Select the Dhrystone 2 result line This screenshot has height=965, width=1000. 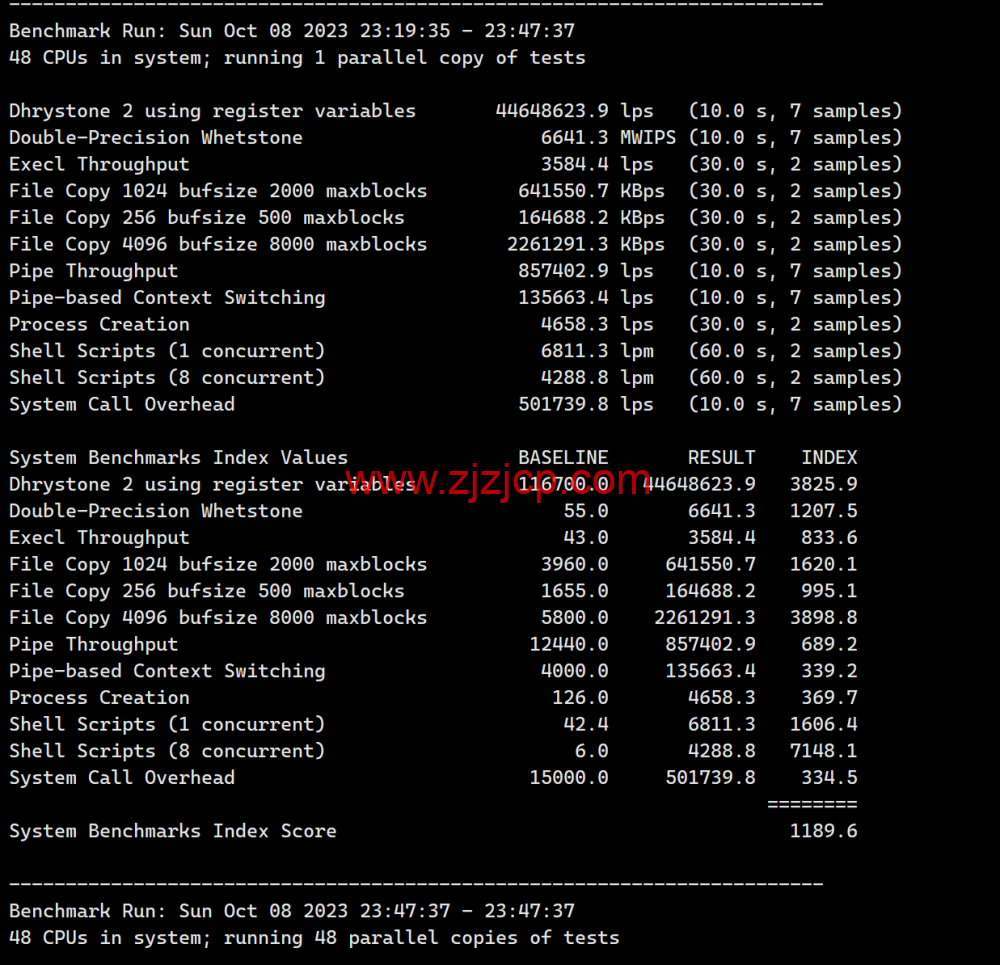pos(210,110)
